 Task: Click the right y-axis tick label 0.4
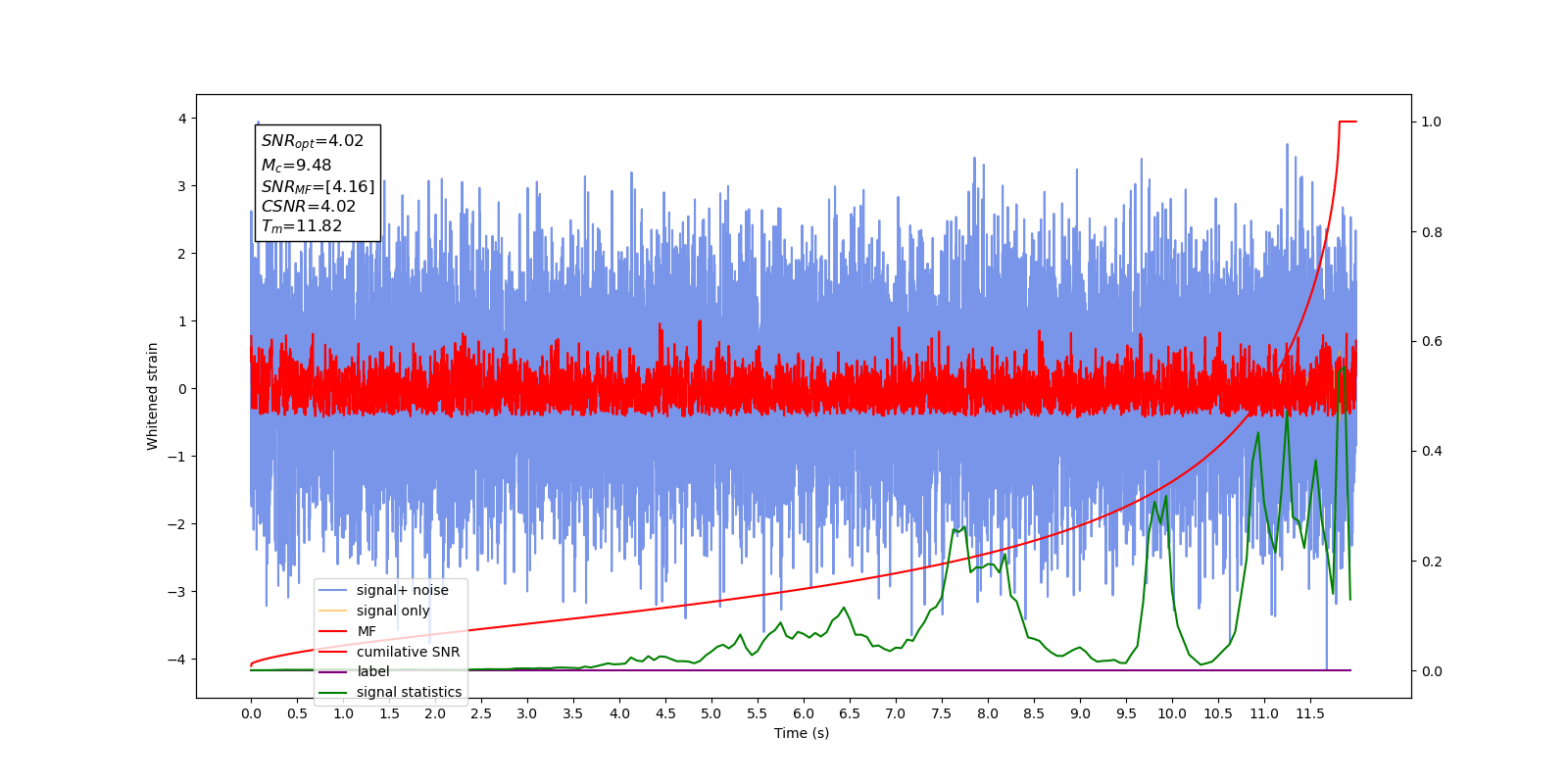point(1432,452)
